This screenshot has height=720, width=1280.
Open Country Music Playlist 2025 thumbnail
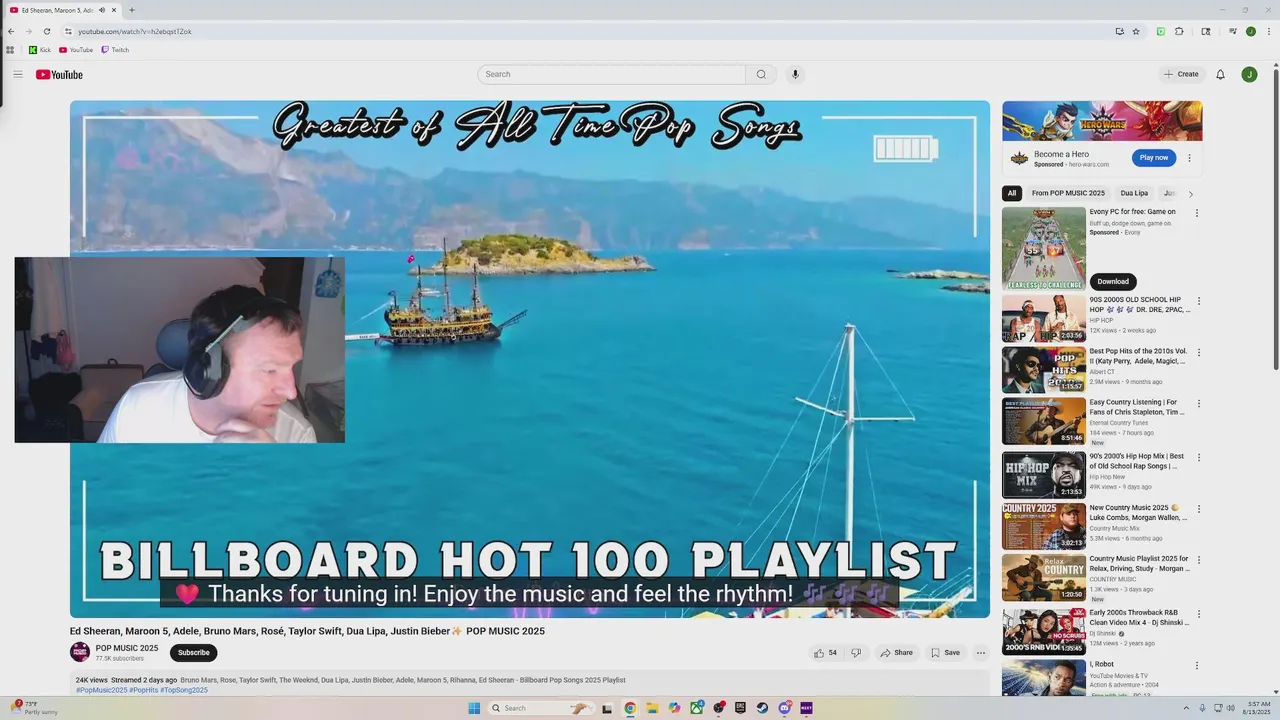point(1044,578)
